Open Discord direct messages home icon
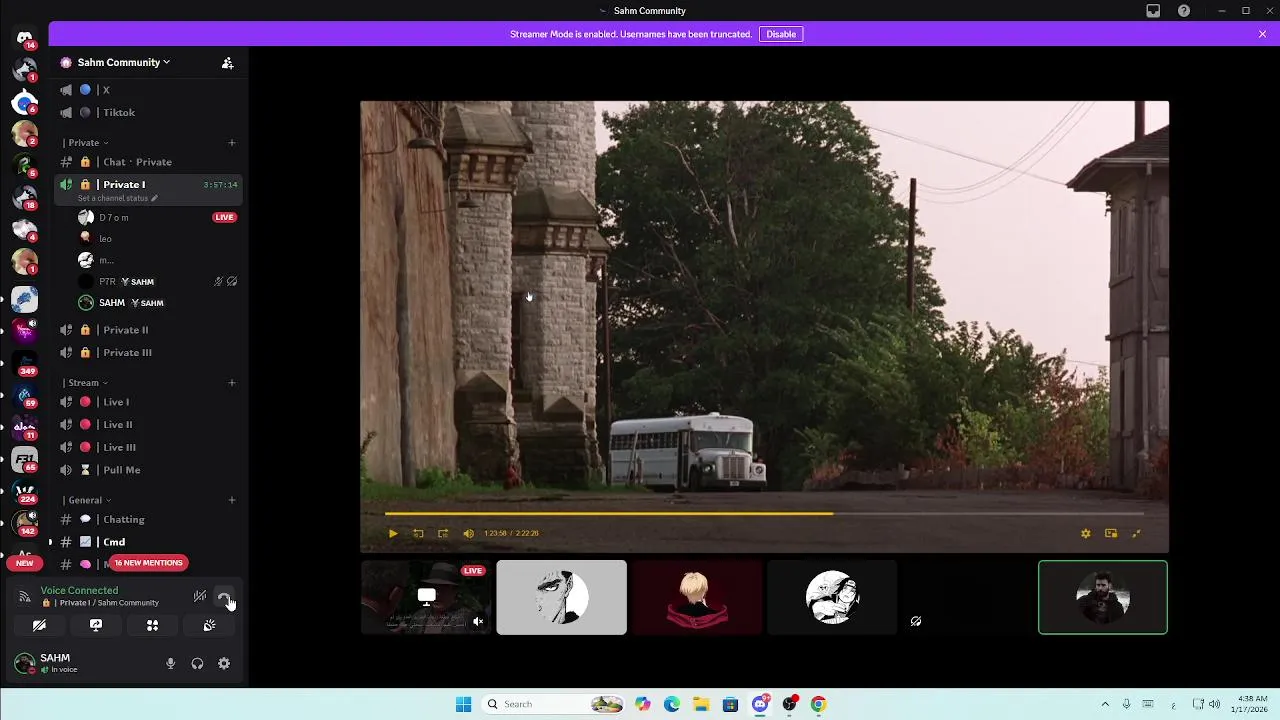Screen dimensions: 1280x720 coord(25,39)
